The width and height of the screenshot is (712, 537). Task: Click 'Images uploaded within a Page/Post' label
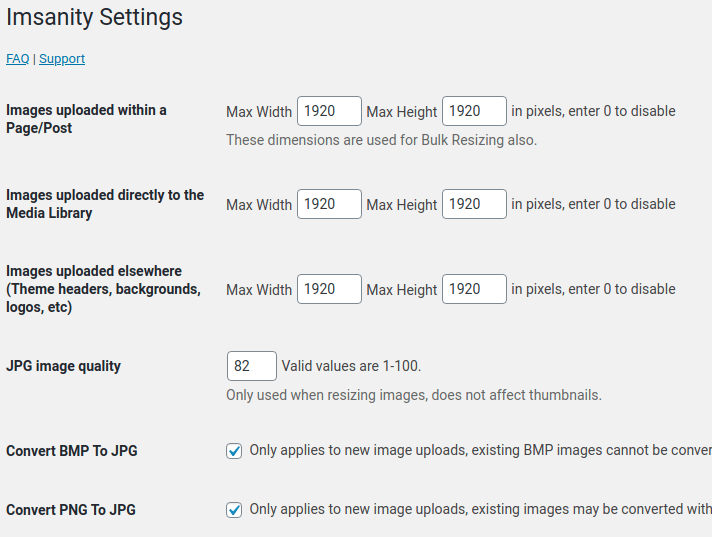(86, 119)
